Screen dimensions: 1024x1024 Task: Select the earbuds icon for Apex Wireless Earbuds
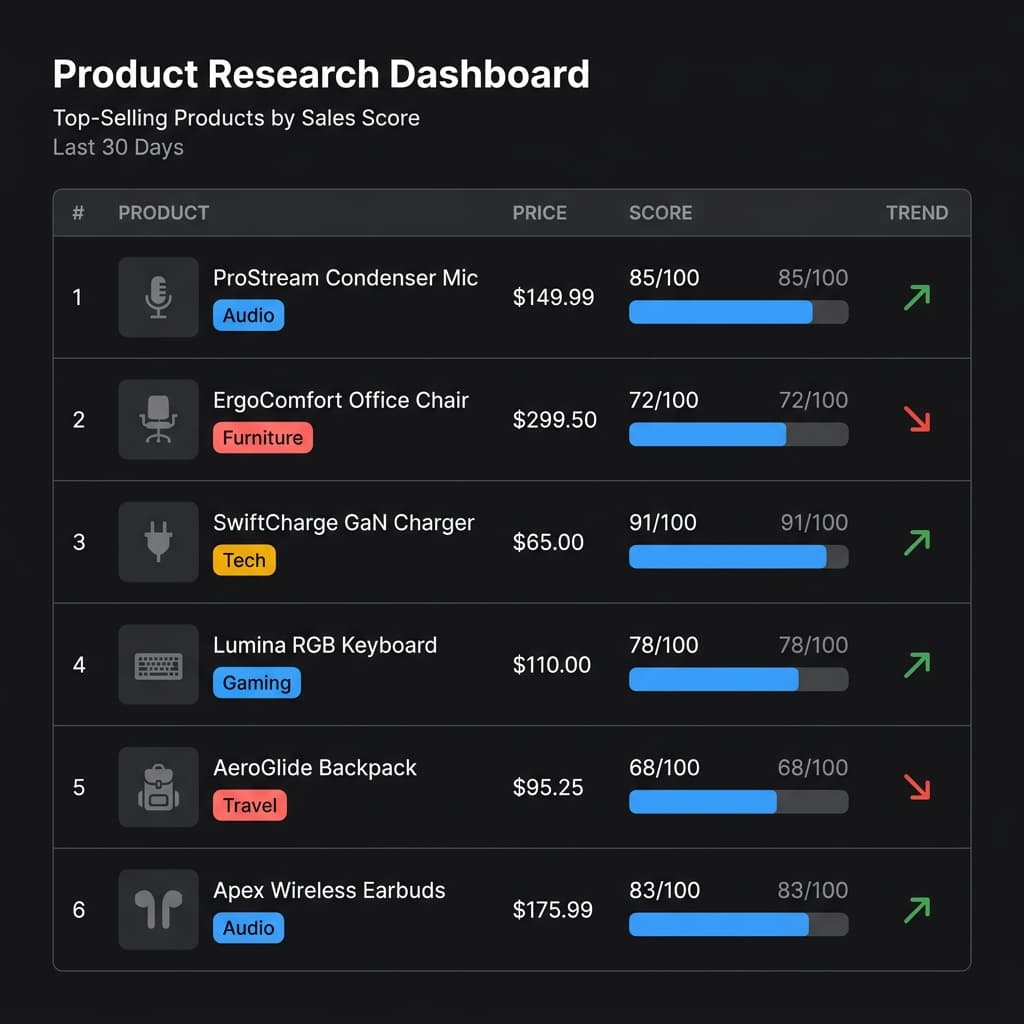pos(158,910)
